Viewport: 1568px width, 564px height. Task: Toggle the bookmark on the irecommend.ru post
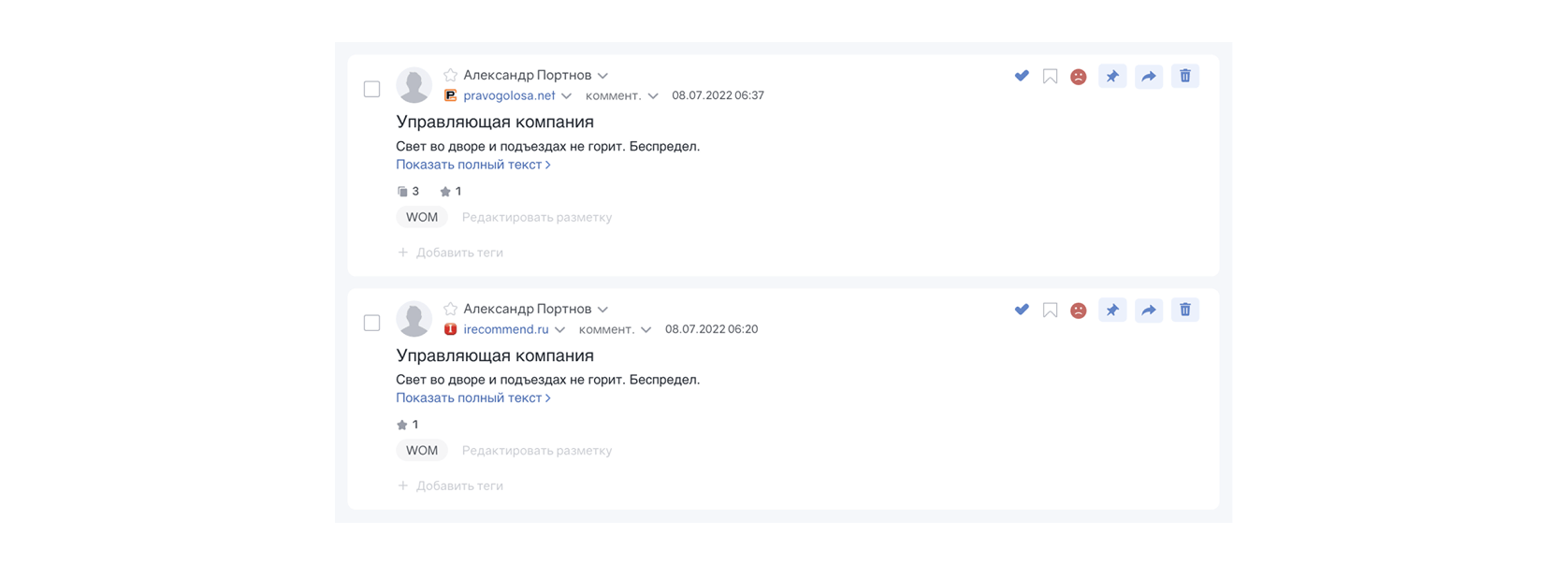click(1050, 311)
